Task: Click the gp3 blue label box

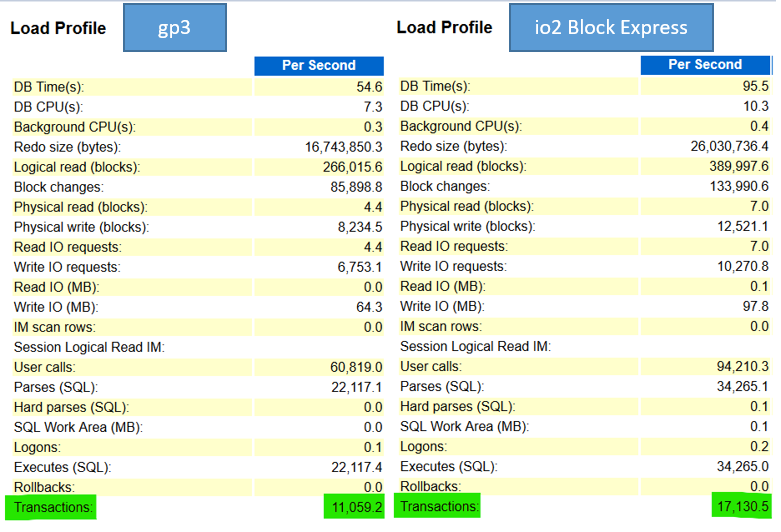Action: point(175,27)
